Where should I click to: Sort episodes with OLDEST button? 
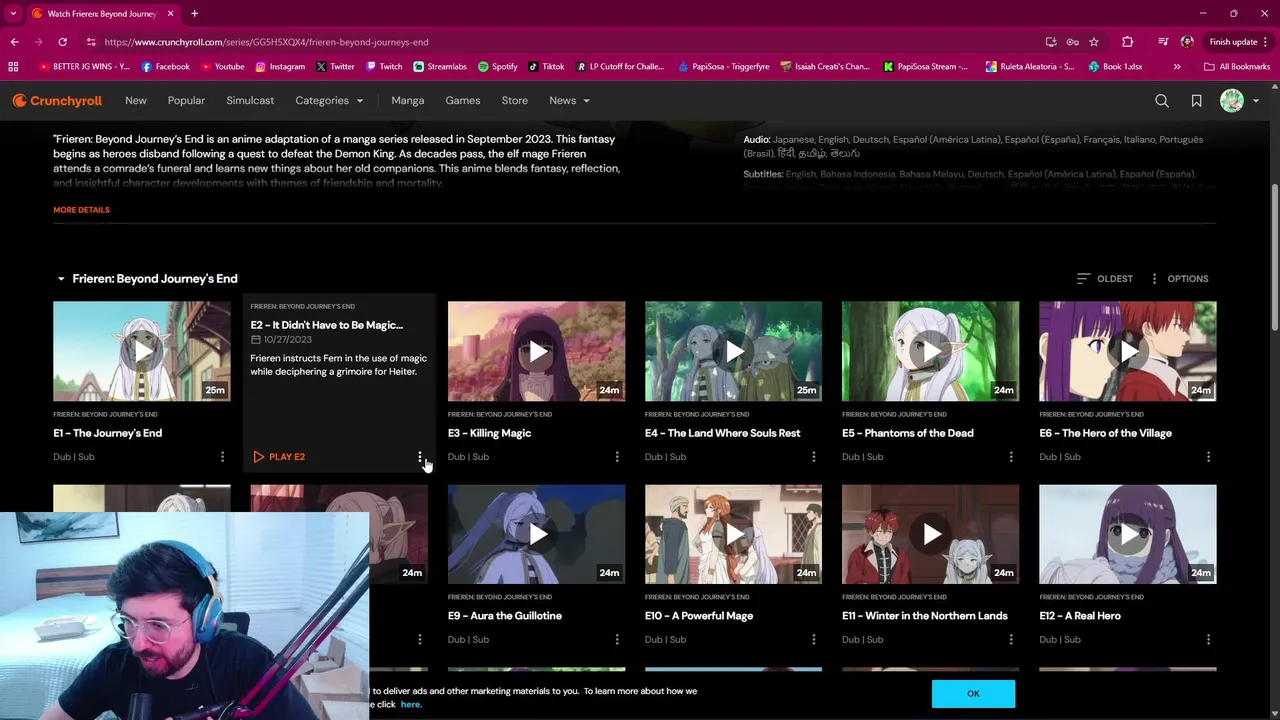pos(1105,279)
